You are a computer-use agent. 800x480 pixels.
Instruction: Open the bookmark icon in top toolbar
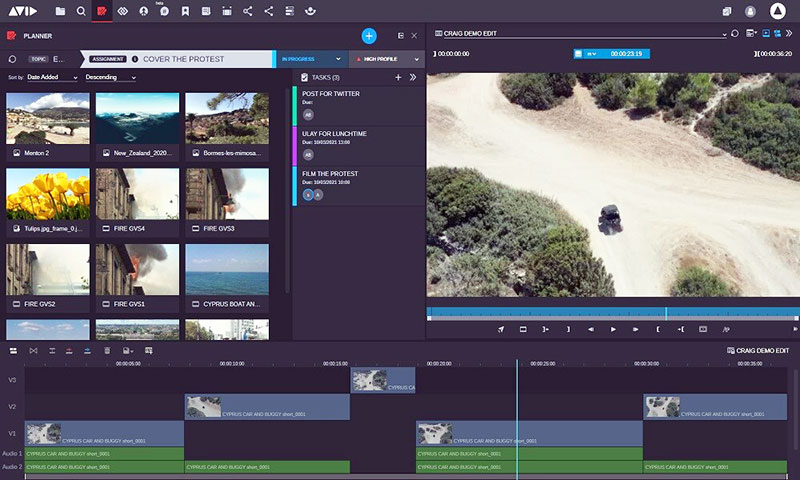pos(185,11)
